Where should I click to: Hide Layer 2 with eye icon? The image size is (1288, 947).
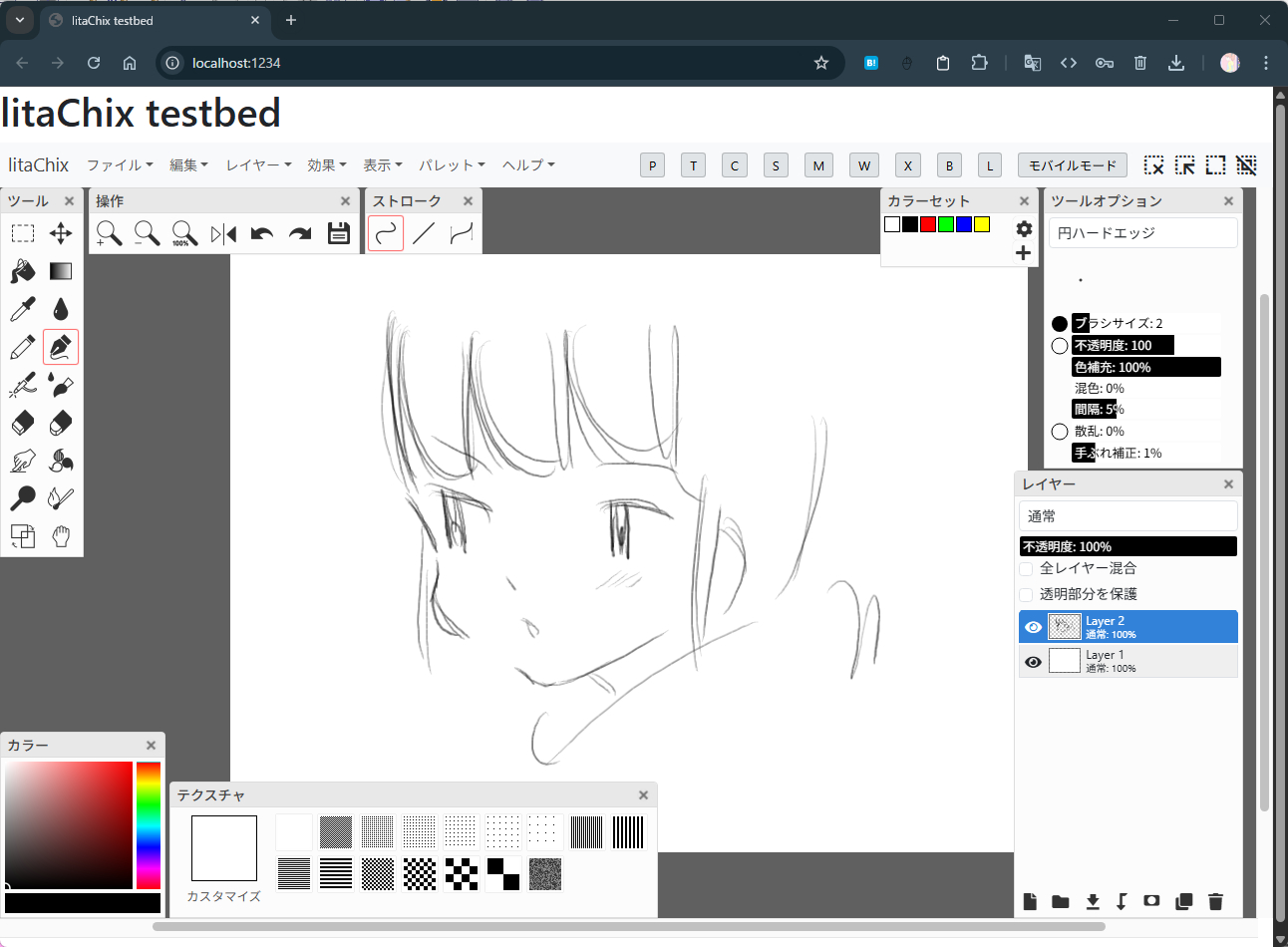click(1033, 627)
